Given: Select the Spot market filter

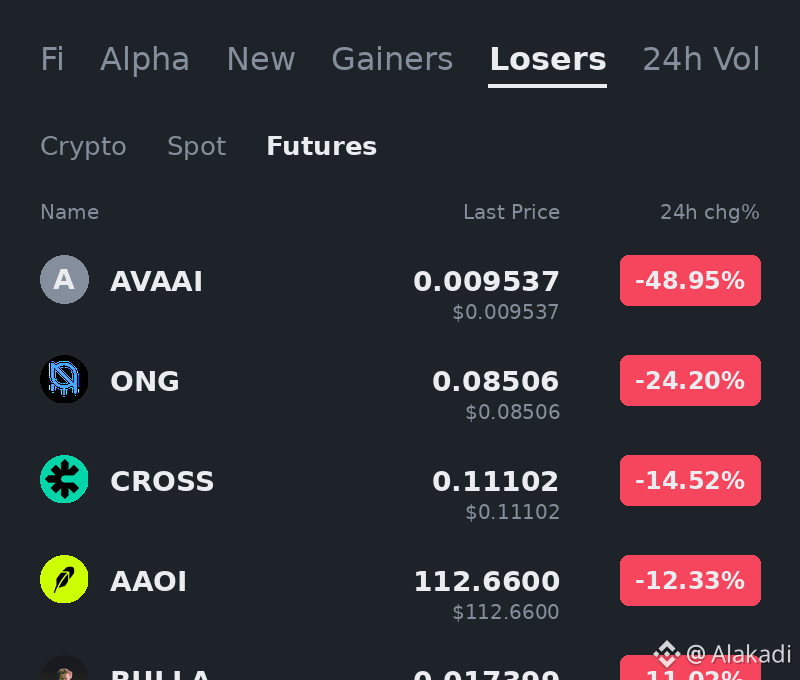Looking at the screenshot, I should point(196,146).
